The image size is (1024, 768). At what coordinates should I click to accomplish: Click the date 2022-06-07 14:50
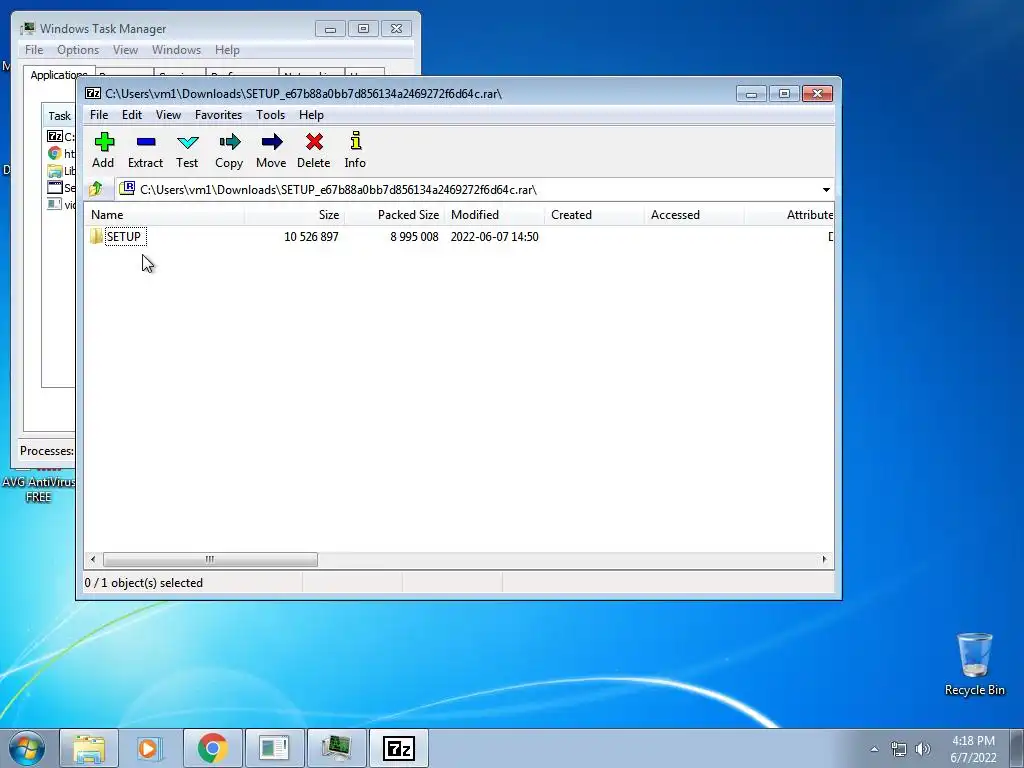494,236
